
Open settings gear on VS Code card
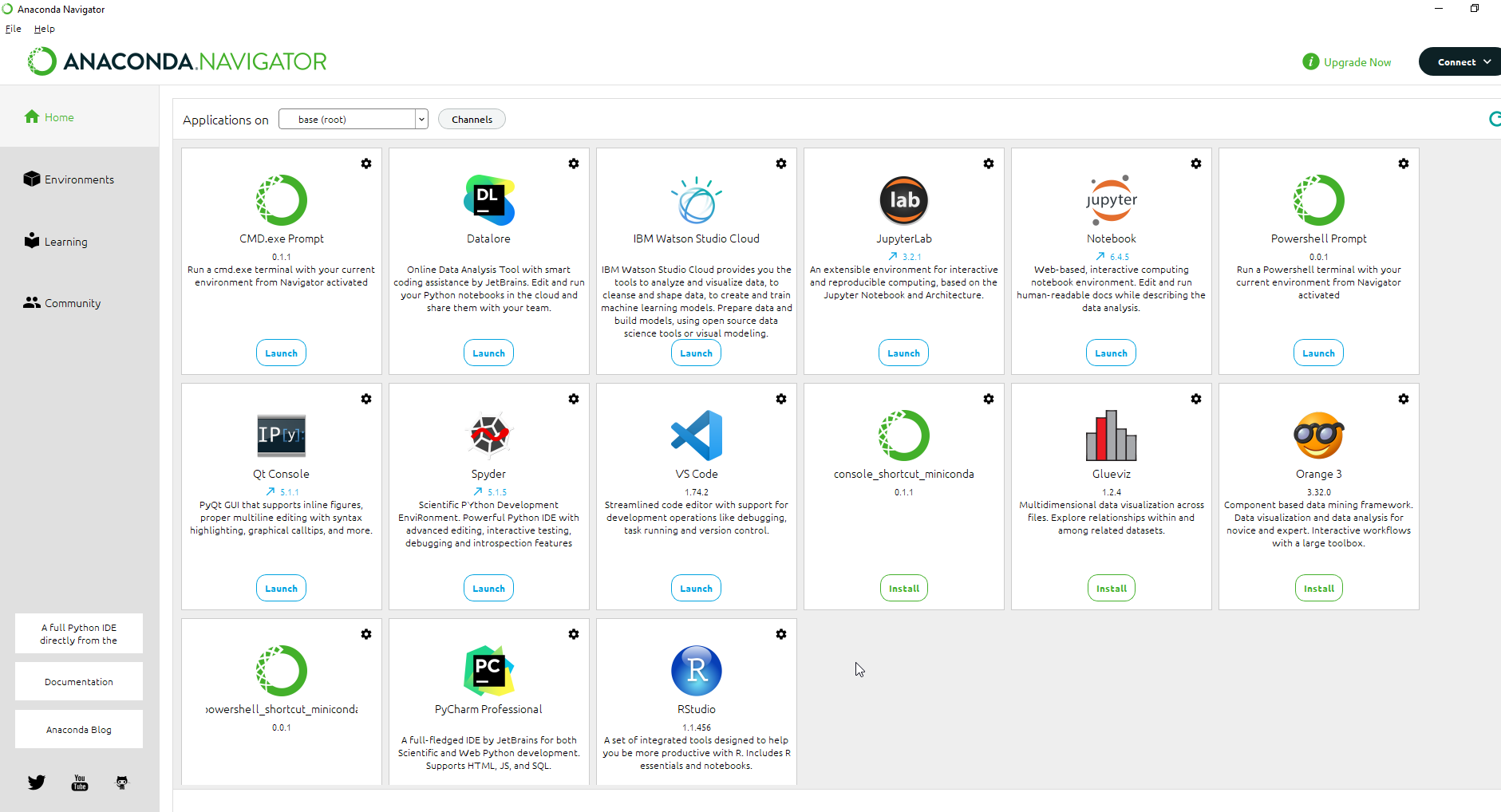(781, 399)
